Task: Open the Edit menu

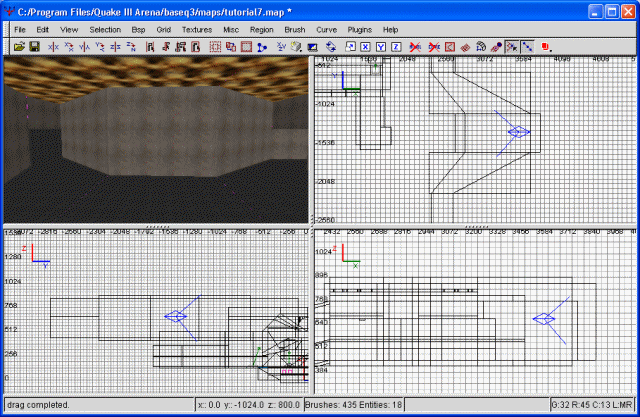Action: click(42, 30)
